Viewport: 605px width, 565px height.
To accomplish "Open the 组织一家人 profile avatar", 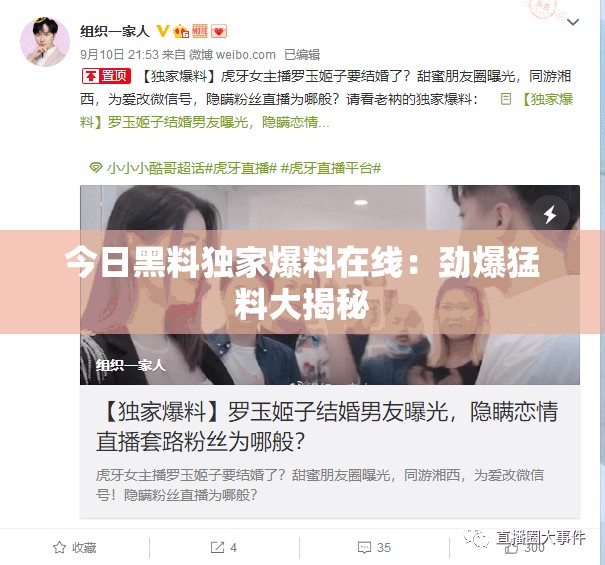I will click(x=45, y=42).
